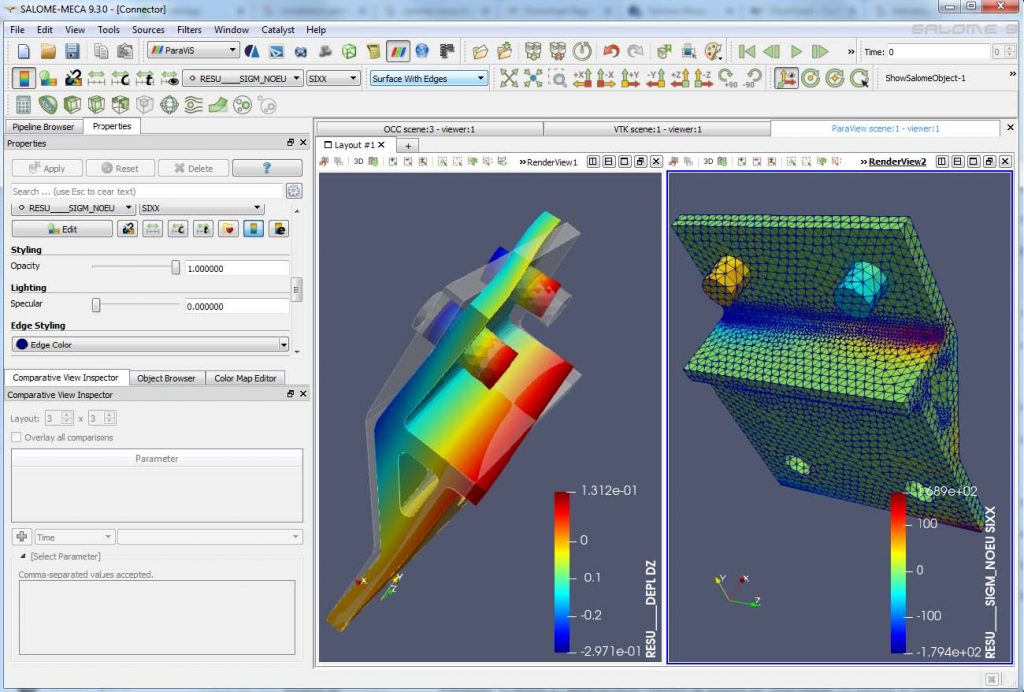Viewport: 1024px width, 692px height.
Task: Click the Reset Camera icon
Action: click(509, 78)
